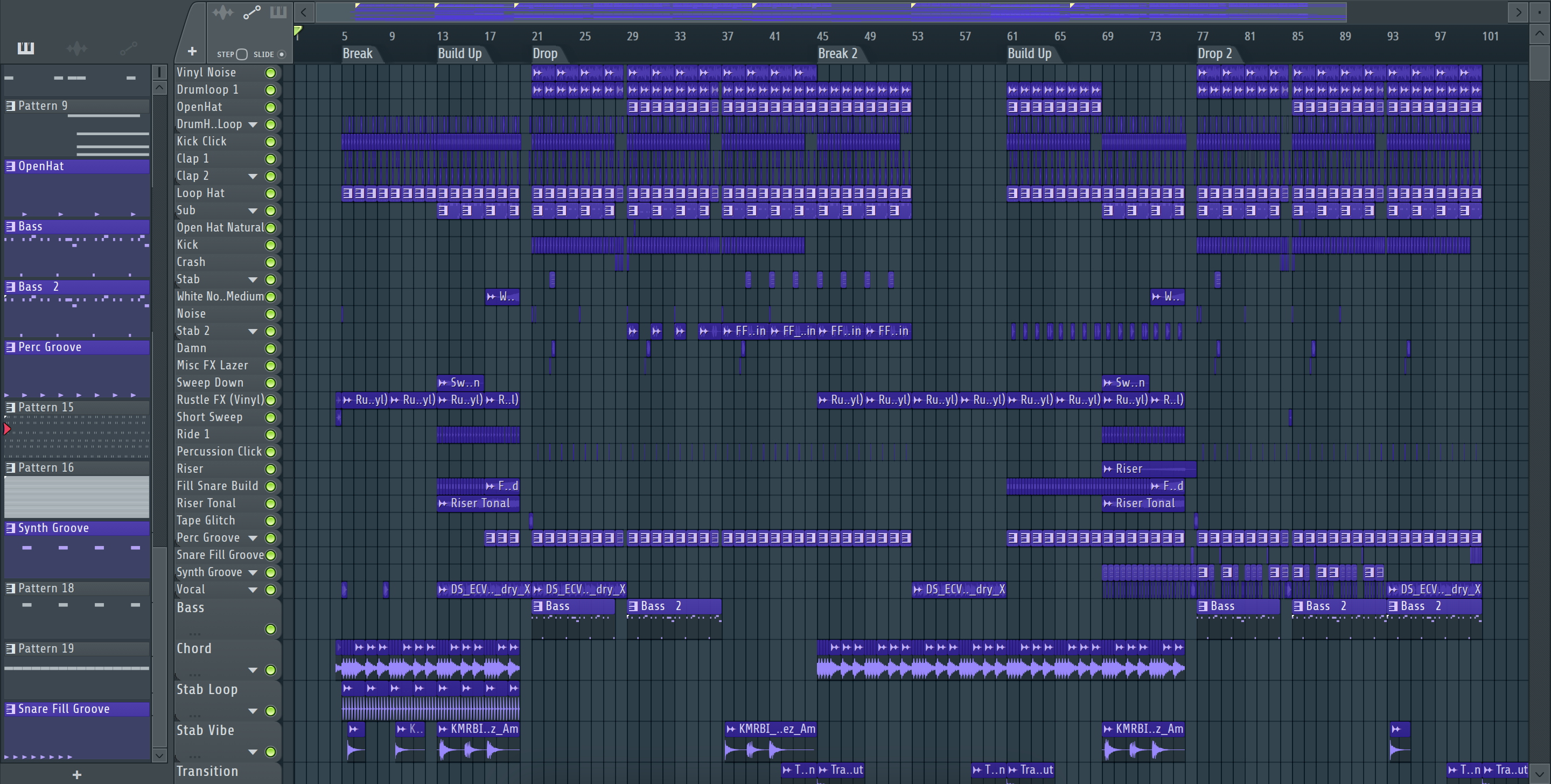
Task: Expand the Vocal track group arrow
Action: click(253, 590)
